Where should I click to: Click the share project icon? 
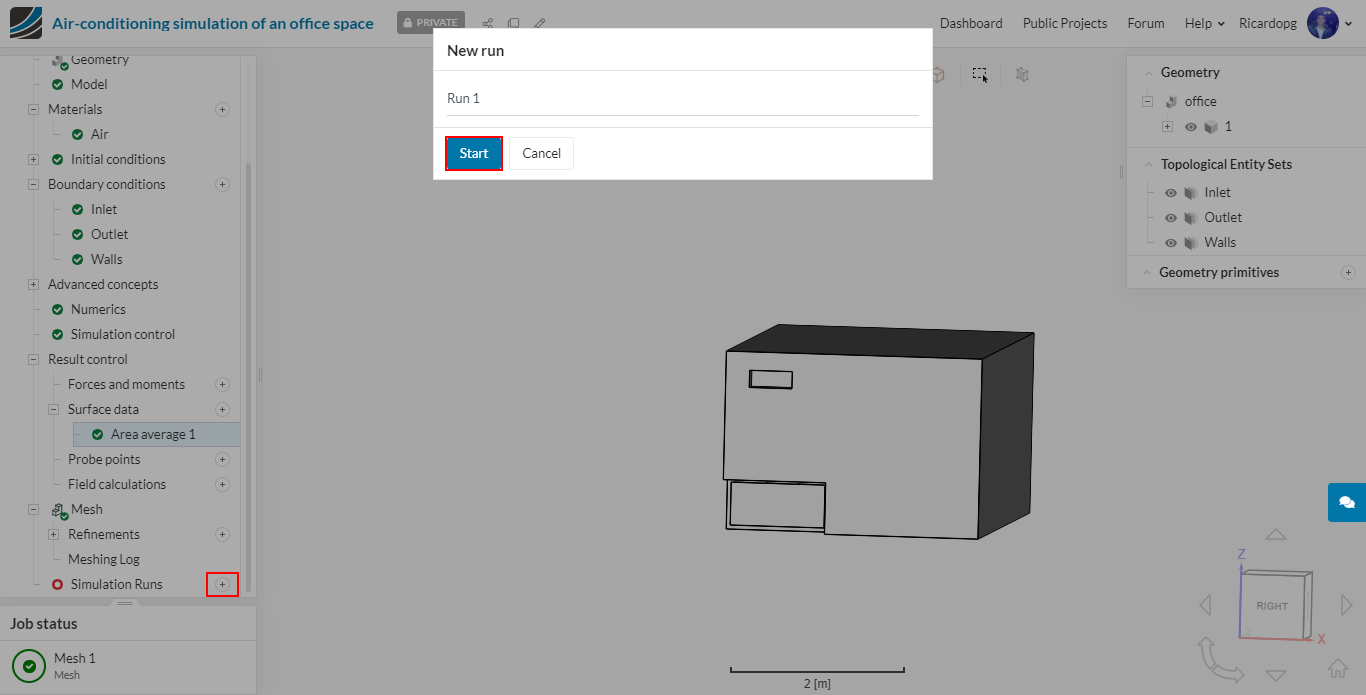(488, 23)
